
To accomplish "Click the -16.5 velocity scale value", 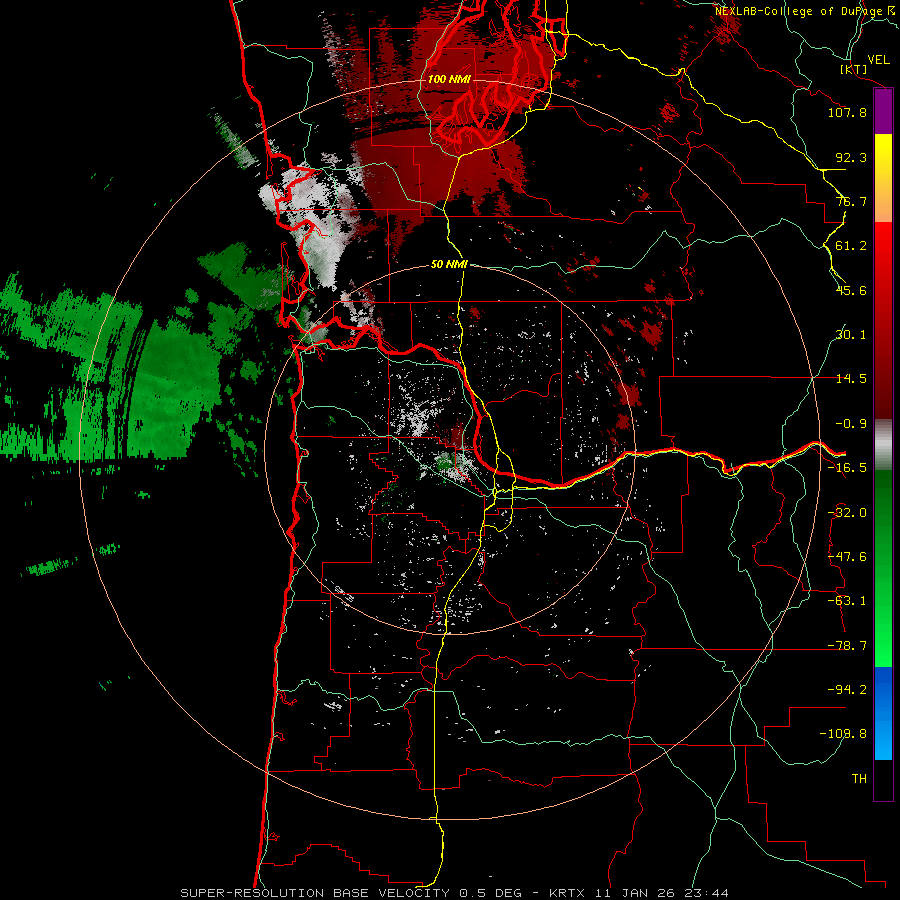I will (x=847, y=468).
